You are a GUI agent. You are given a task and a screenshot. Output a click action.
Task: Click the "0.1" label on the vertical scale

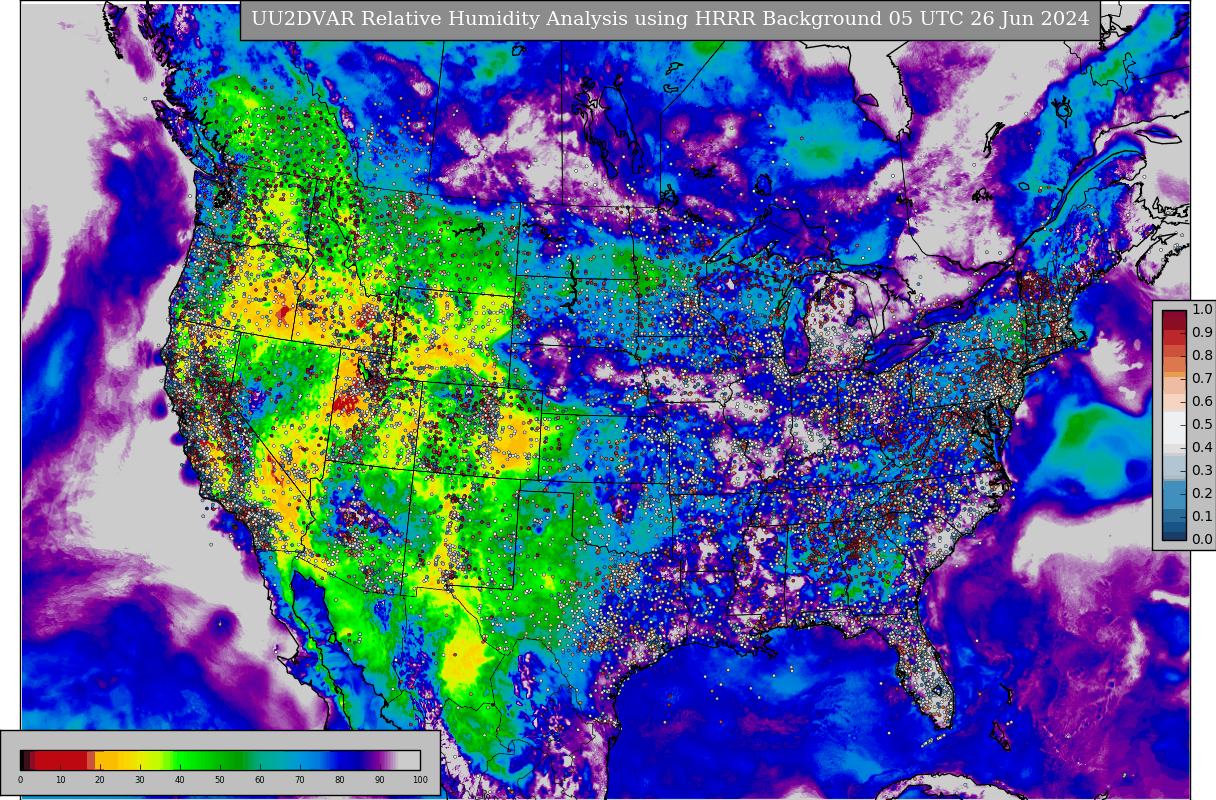coord(1202,517)
